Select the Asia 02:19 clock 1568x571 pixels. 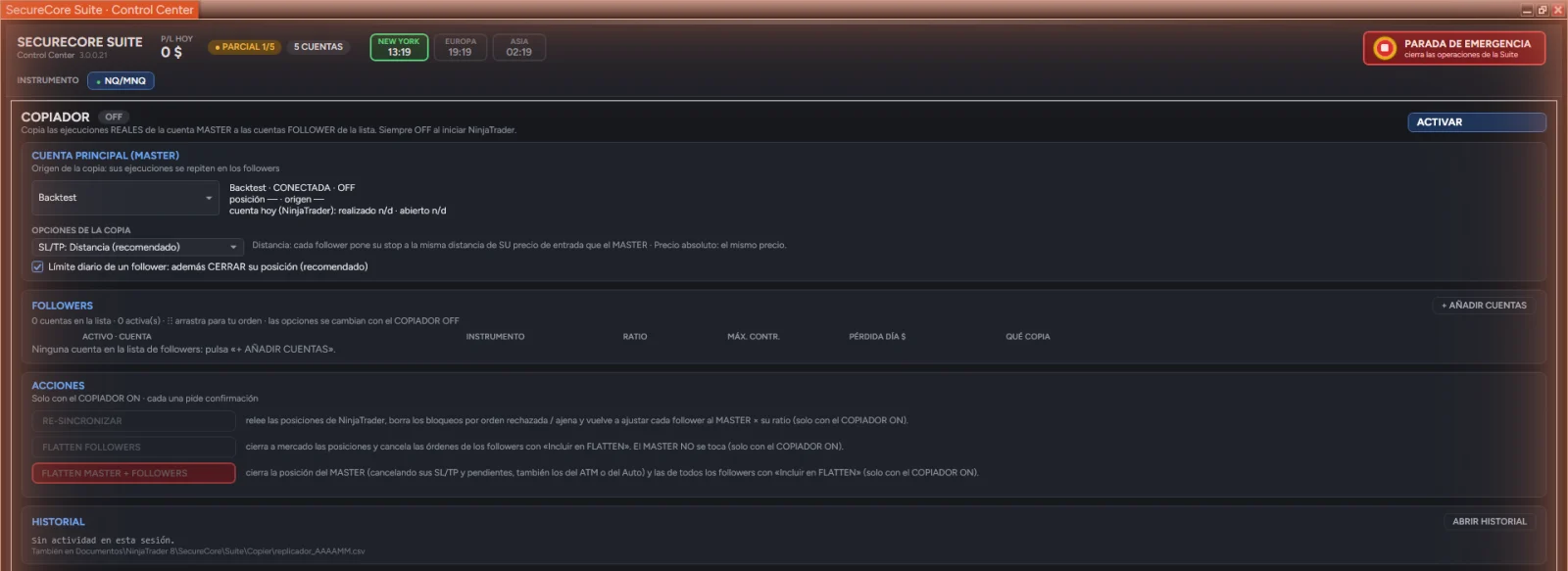(x=519, y=47)
